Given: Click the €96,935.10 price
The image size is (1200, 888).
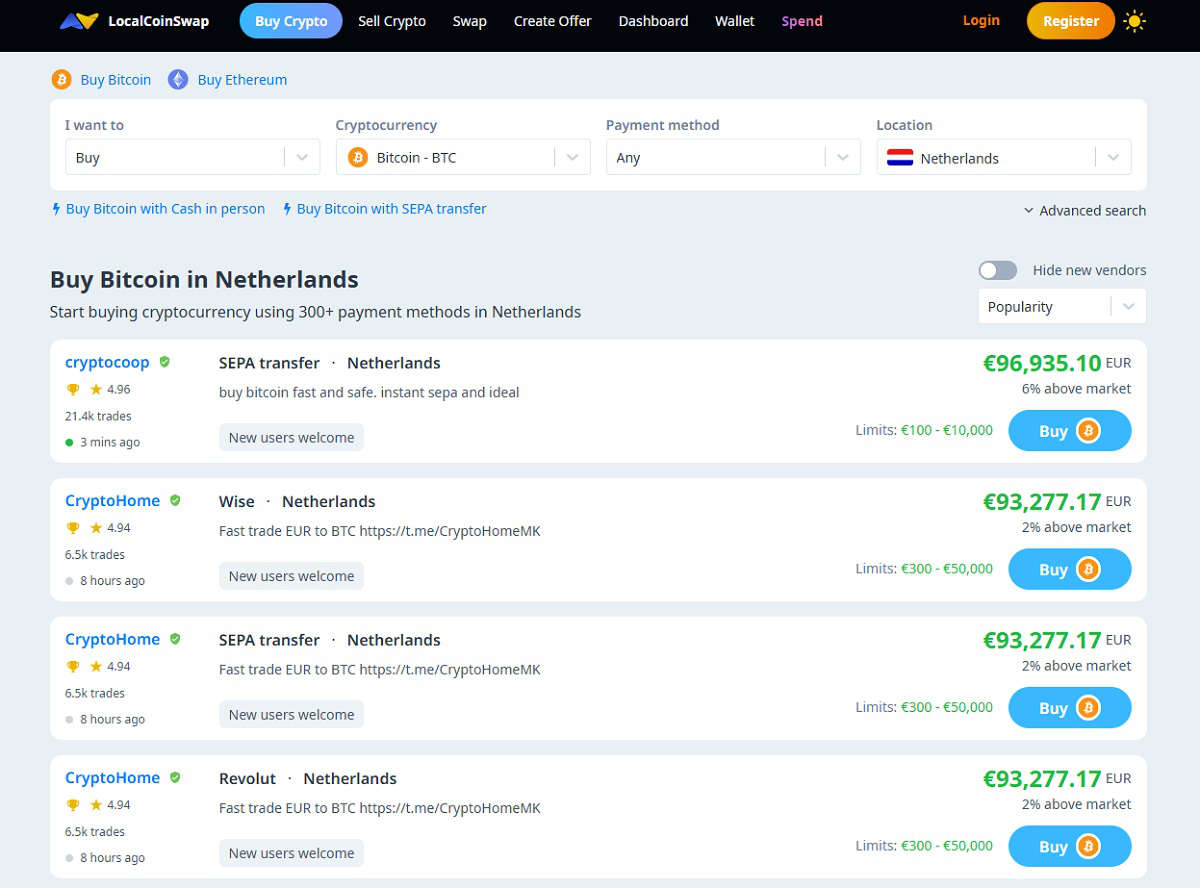Looking at the screenshot, I should pos(1042,363).
